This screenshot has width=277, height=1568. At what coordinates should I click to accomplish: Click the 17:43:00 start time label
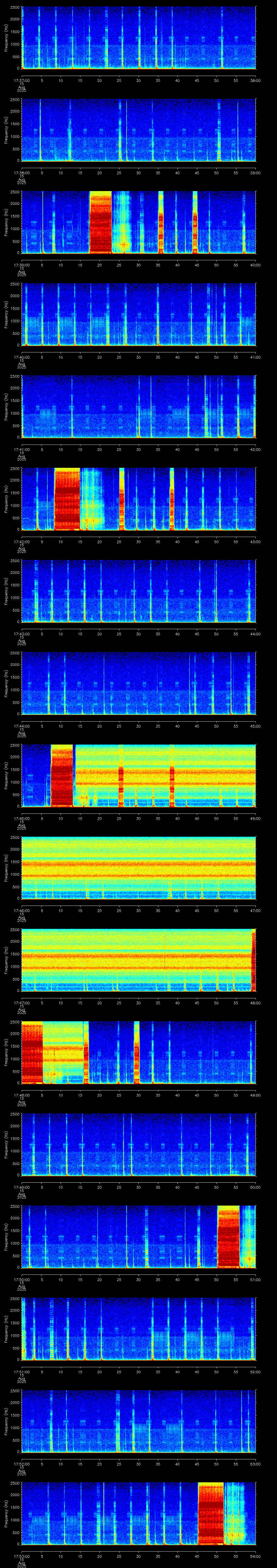click(21, 634)
